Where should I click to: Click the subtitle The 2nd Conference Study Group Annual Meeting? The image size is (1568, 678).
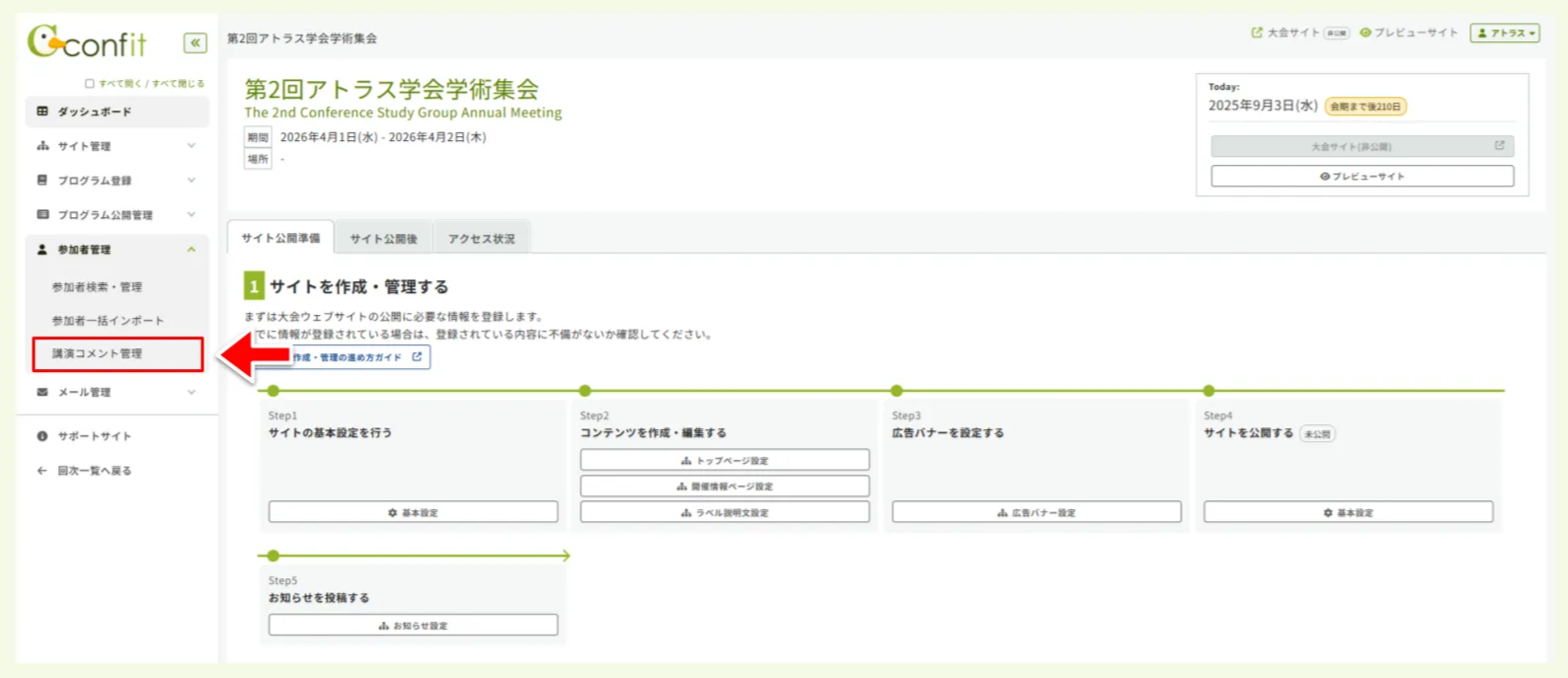[403, 113]
